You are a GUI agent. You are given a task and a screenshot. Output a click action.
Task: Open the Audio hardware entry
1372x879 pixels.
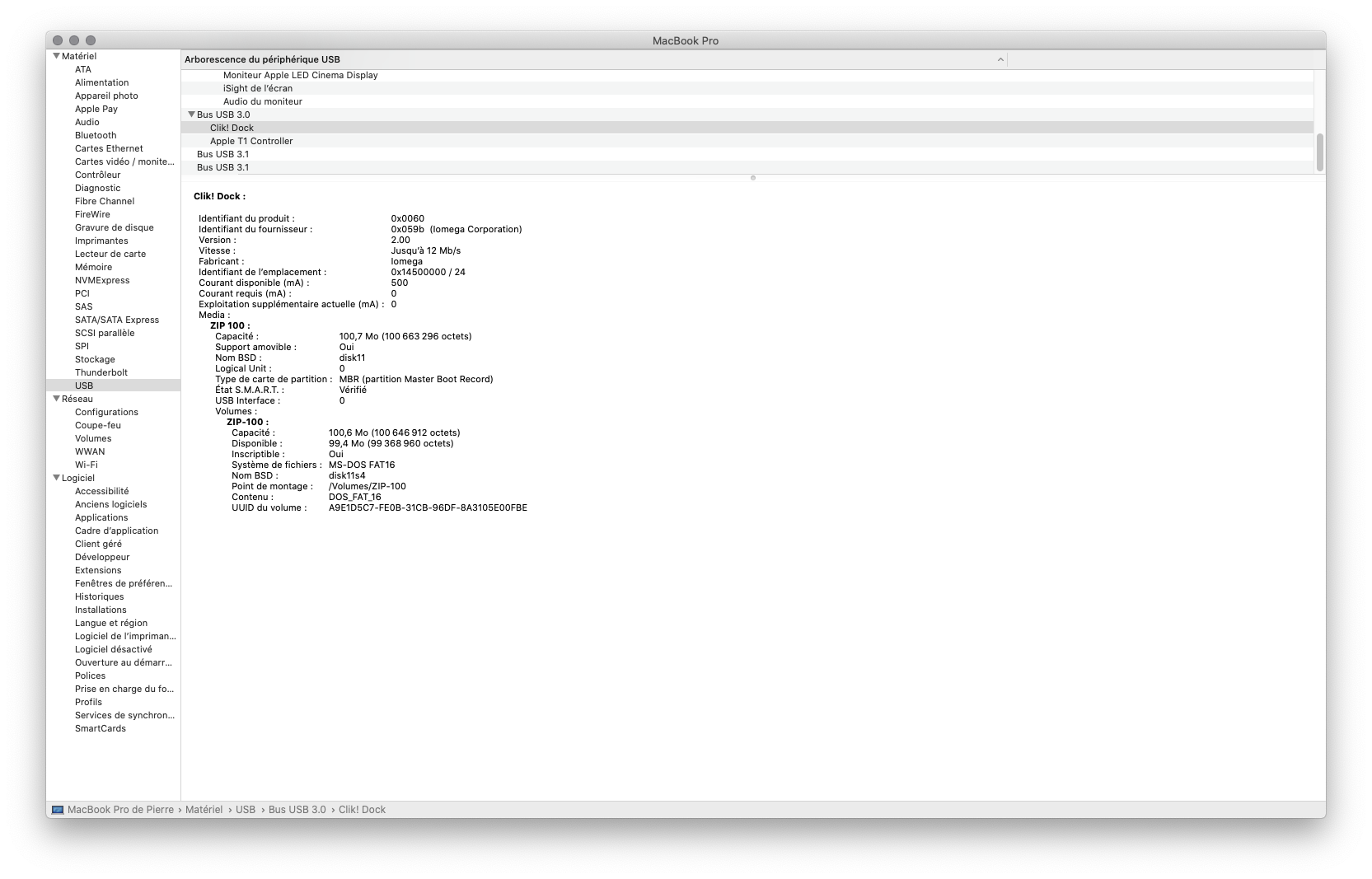(87, 122)
